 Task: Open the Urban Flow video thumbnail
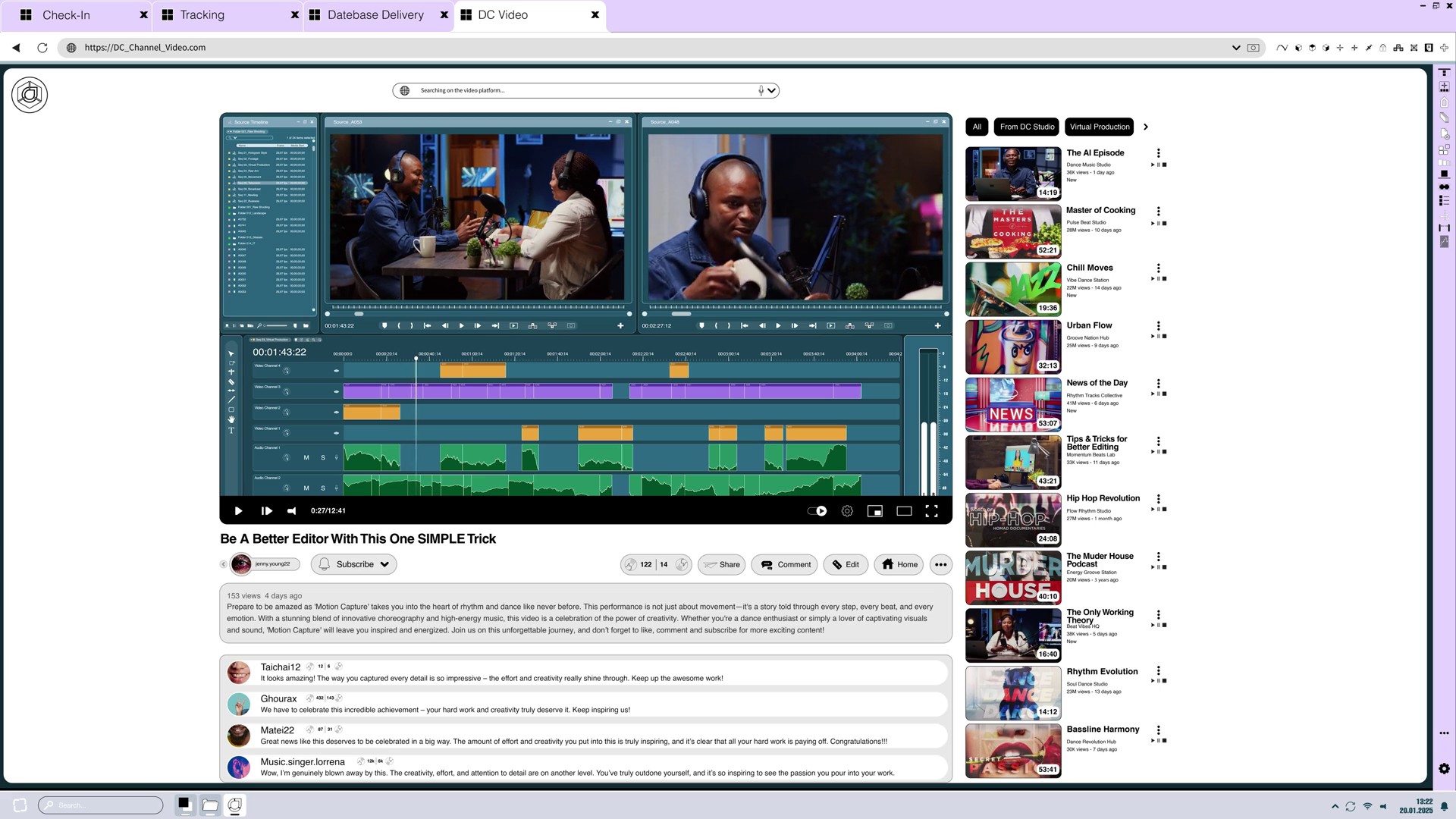click(x=1012, y=347)
